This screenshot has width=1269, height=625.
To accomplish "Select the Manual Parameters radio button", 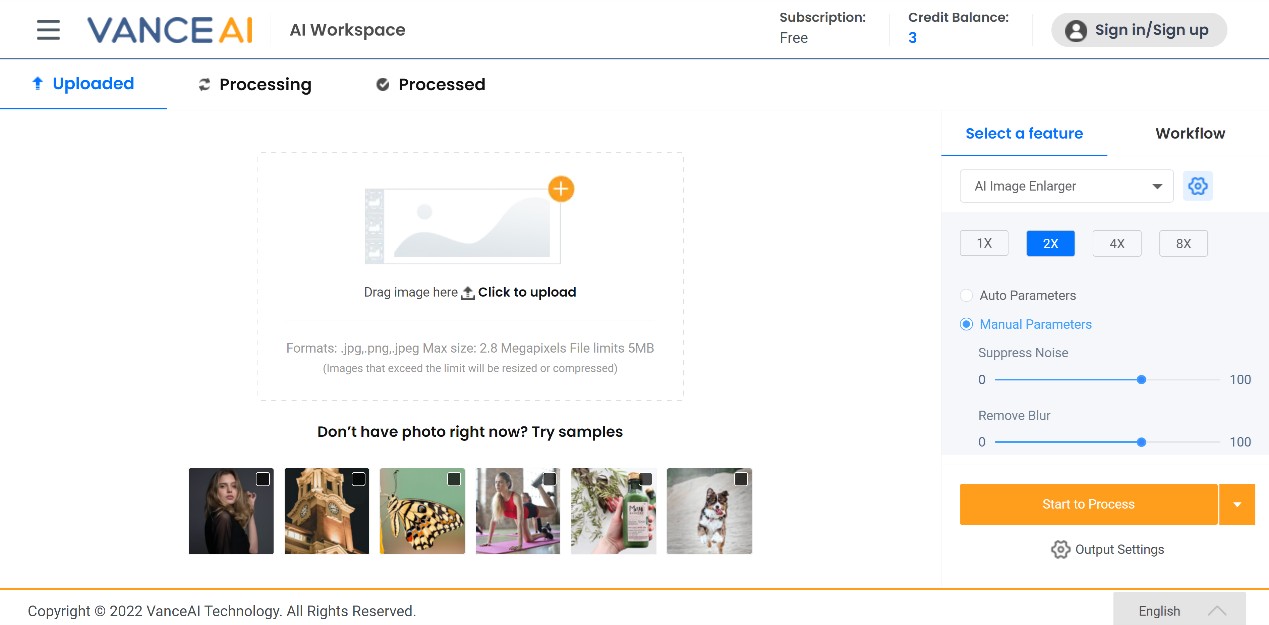I will pyautogui.click(x=966, y=324).
